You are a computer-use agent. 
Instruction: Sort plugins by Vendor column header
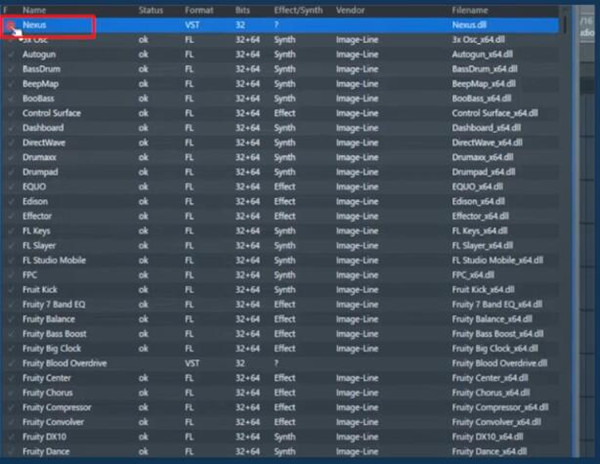[x=351, y=9]
